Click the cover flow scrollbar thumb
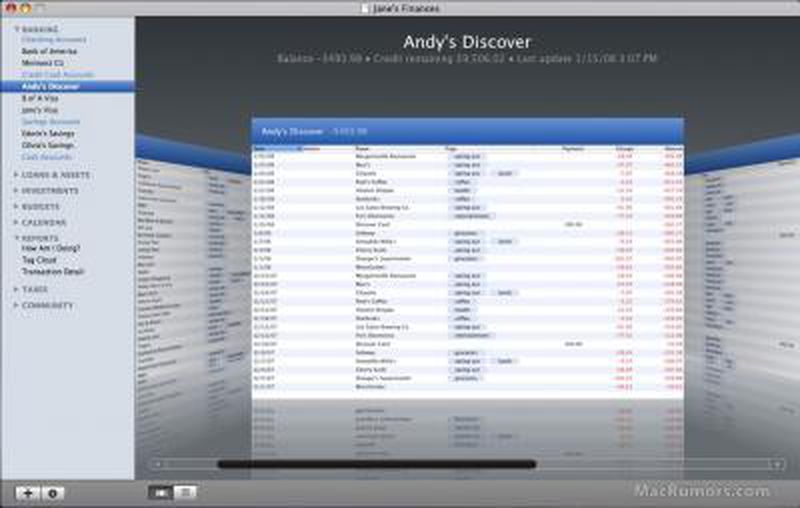The image size is (800, 508). 377,464
